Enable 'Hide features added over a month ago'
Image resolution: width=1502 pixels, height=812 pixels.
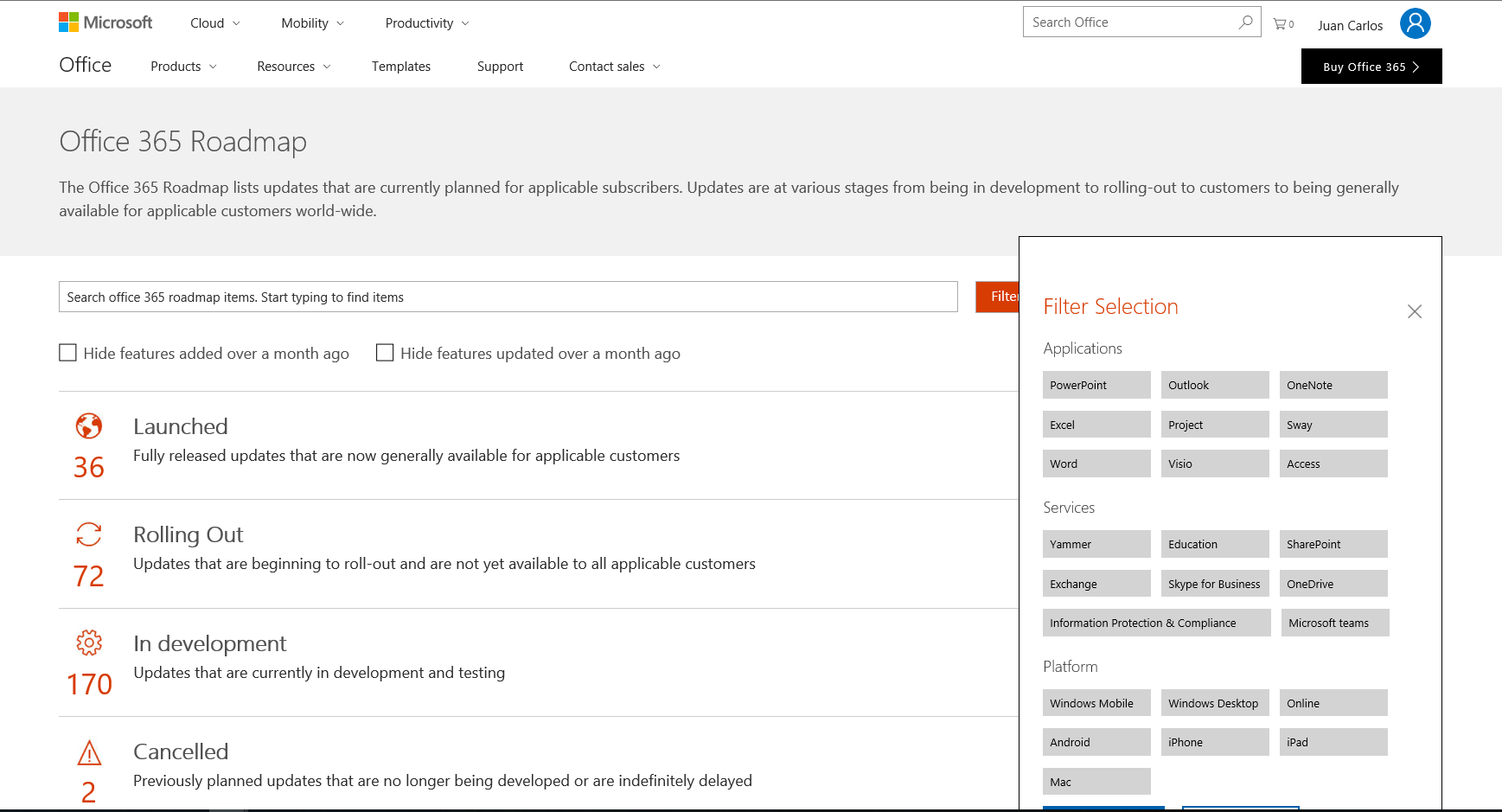click(67, 352)
